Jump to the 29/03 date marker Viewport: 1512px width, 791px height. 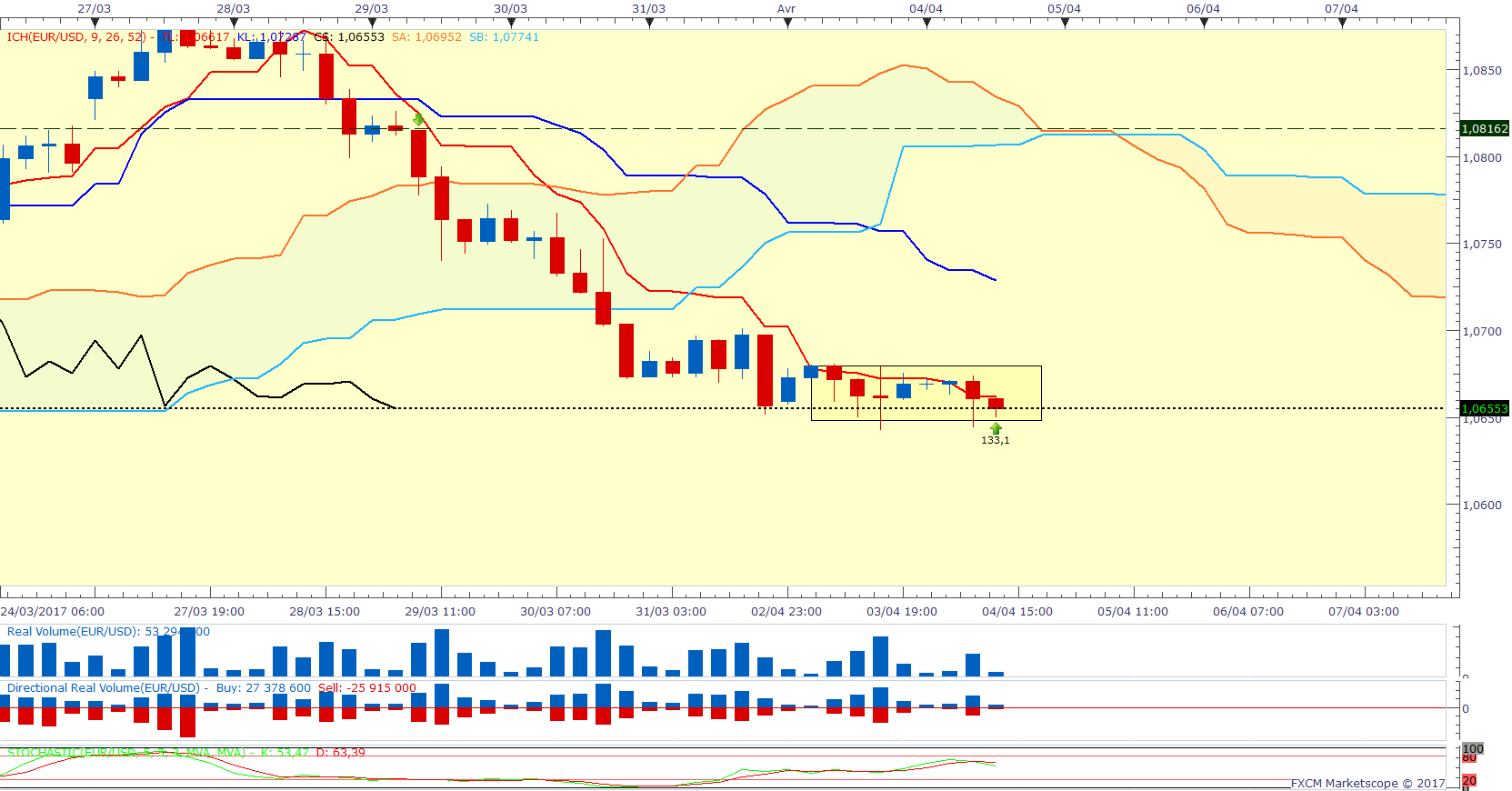coord(372,9)
